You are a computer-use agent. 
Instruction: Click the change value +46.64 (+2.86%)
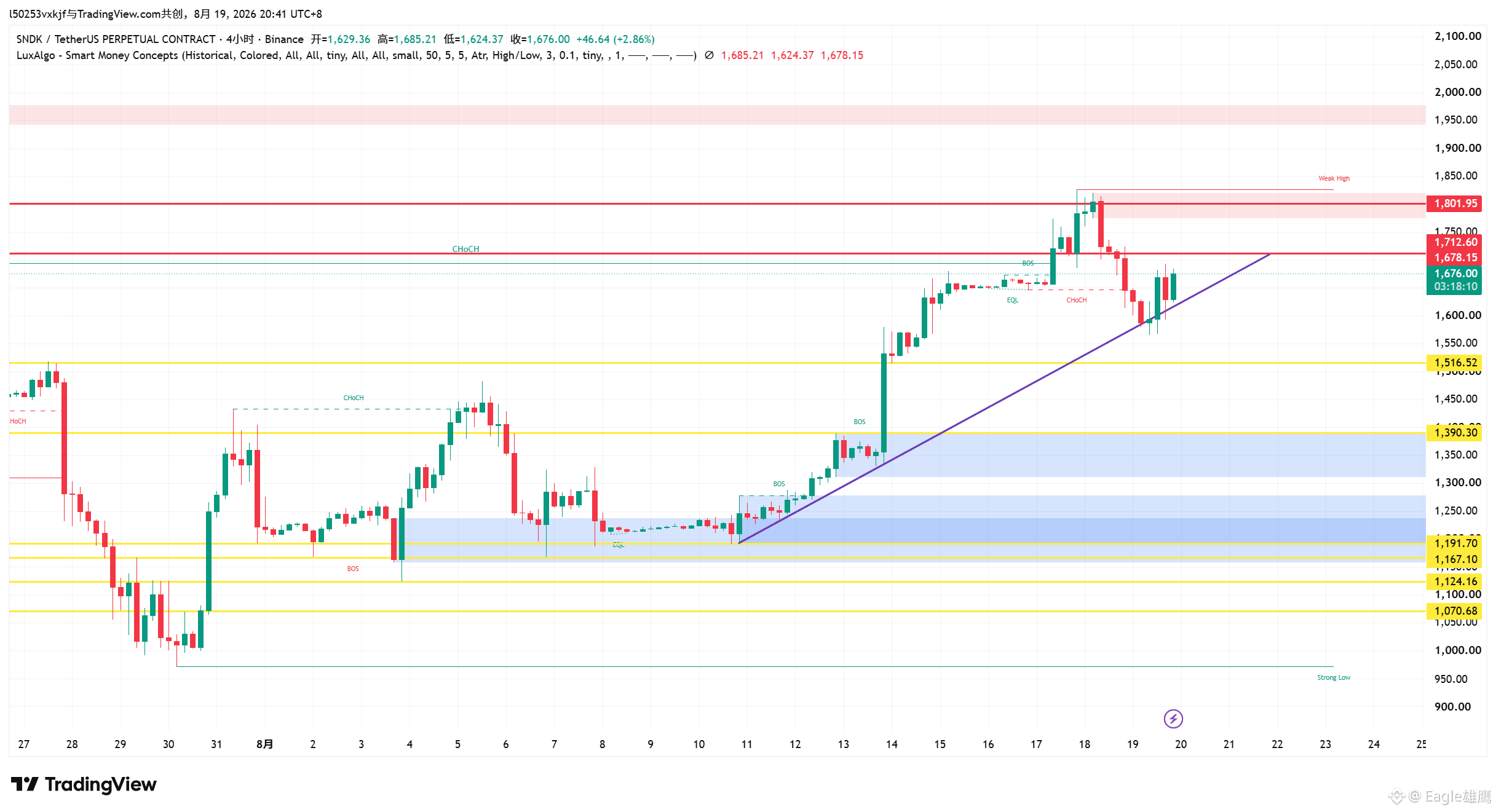pyautogui.click(x=615, y=39)
